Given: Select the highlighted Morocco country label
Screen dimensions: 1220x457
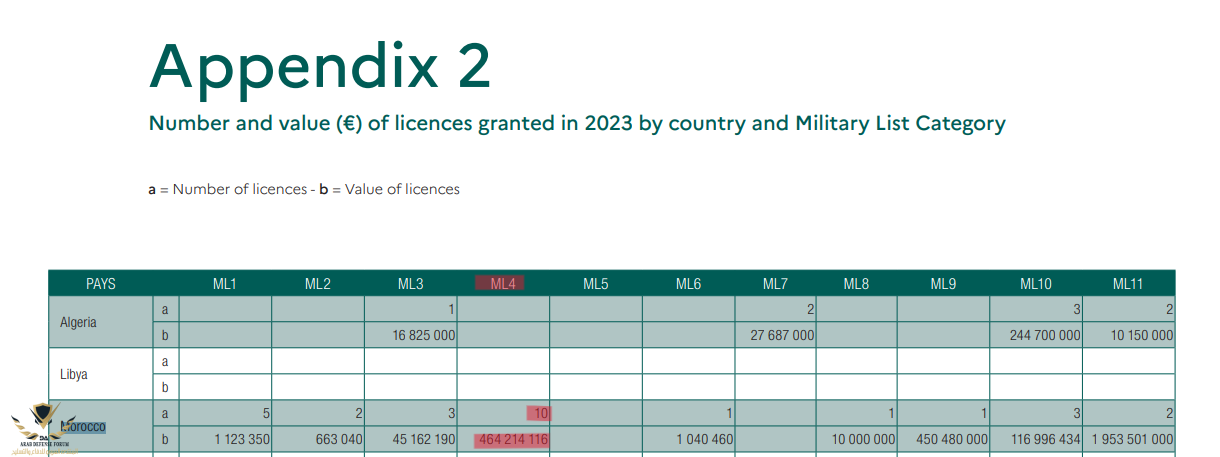Looking at the screenshot, I should point(83,426).
